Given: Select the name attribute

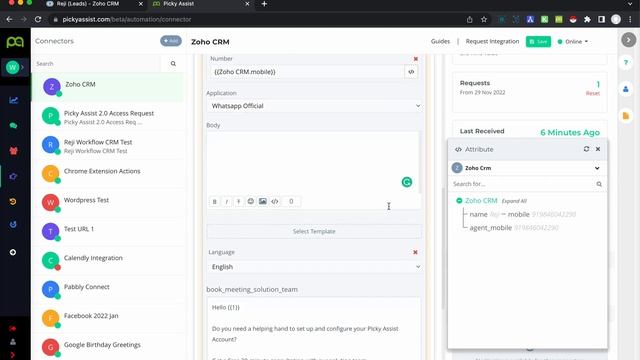Looking at the screenshot, I should pyautogui.click(x=478, y=214).
